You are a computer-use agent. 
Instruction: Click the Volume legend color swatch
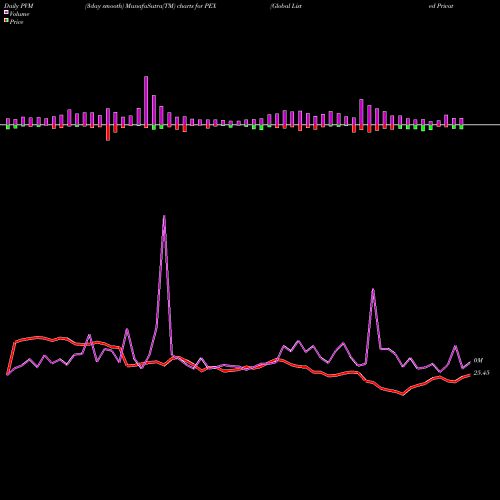[x=6, y=12]
